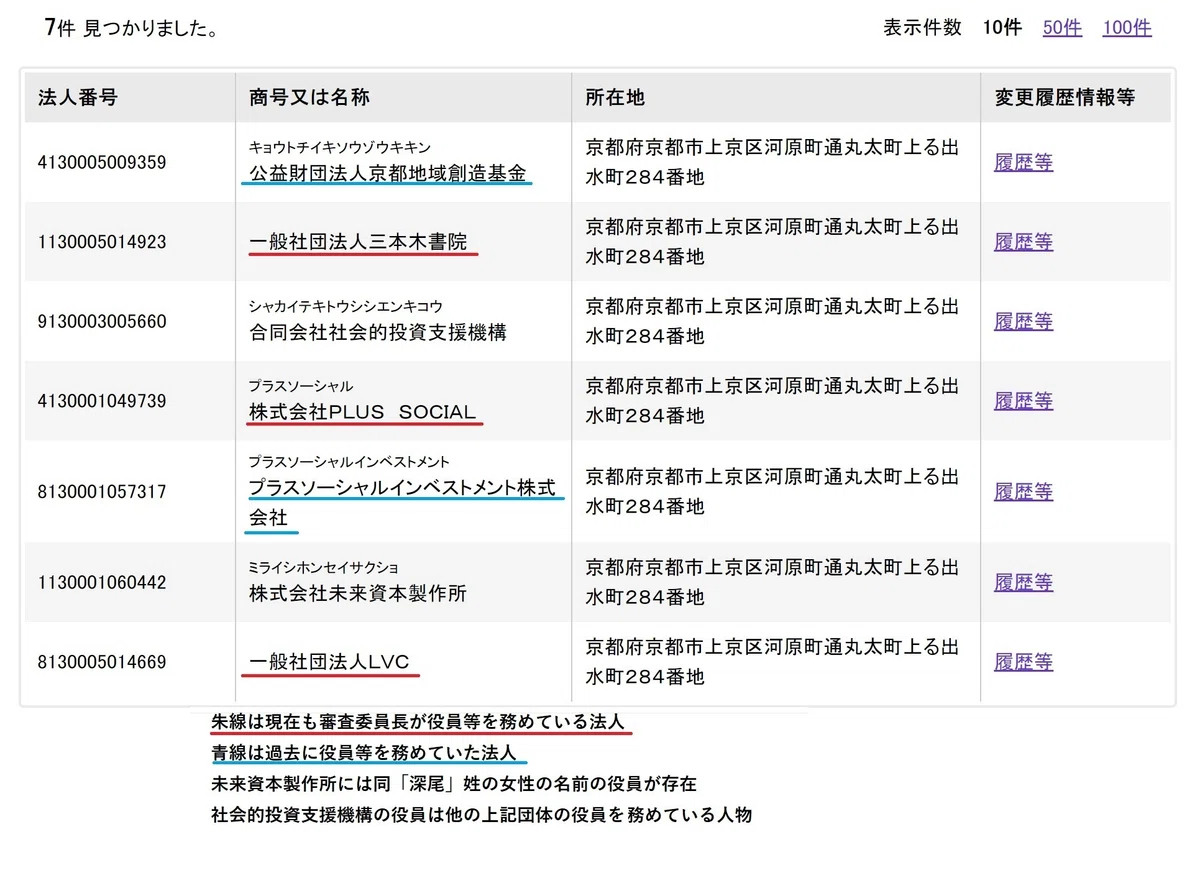This screenshot has width=1200, height=886.
Task: Click the note about 未来資本製作所 officer 深尾
Action: point(454,783)
